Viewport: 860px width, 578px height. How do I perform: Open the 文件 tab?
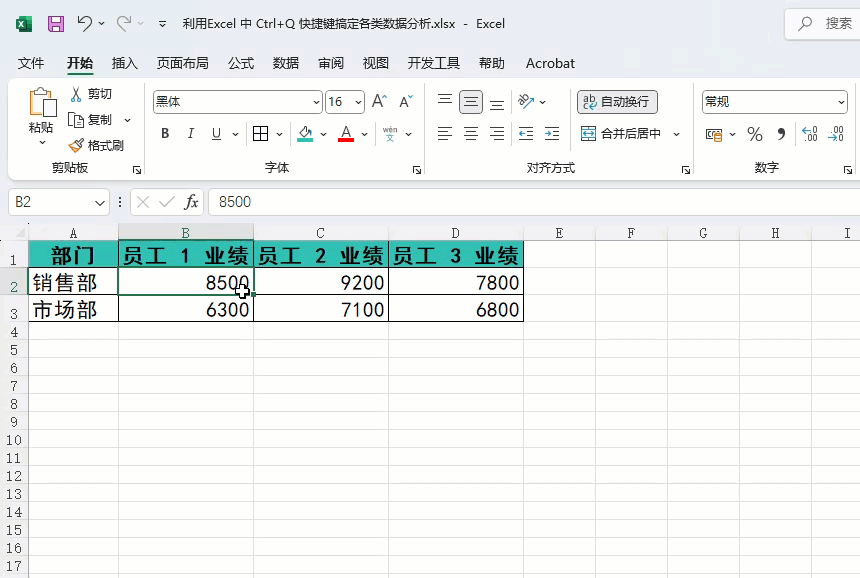tap(31, 63)
